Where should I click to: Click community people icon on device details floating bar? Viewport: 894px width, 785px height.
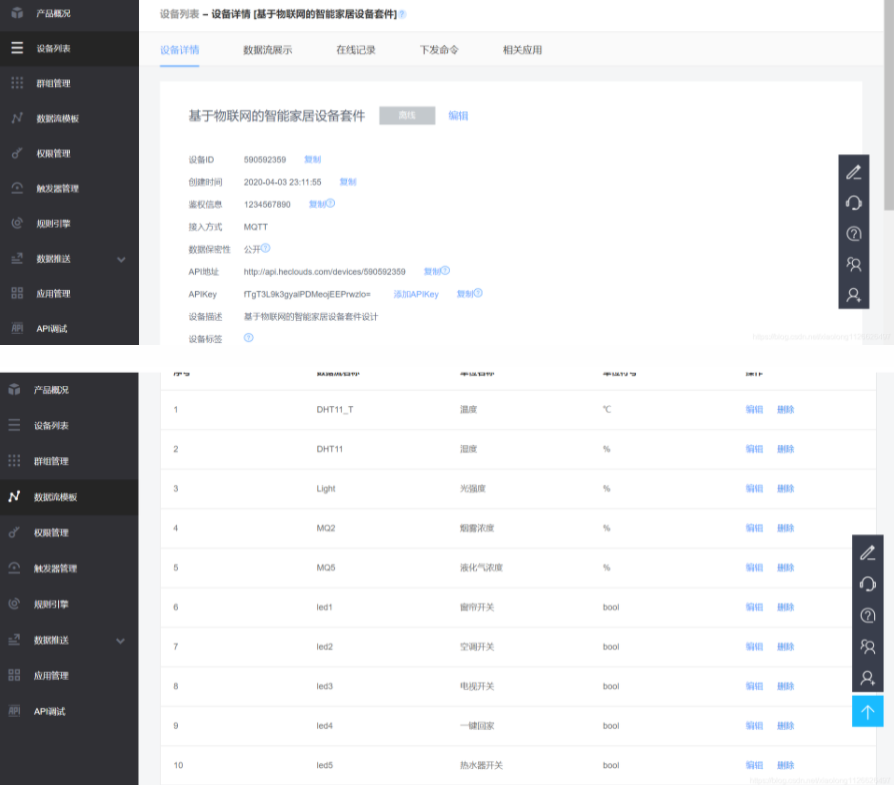point(854,264)
